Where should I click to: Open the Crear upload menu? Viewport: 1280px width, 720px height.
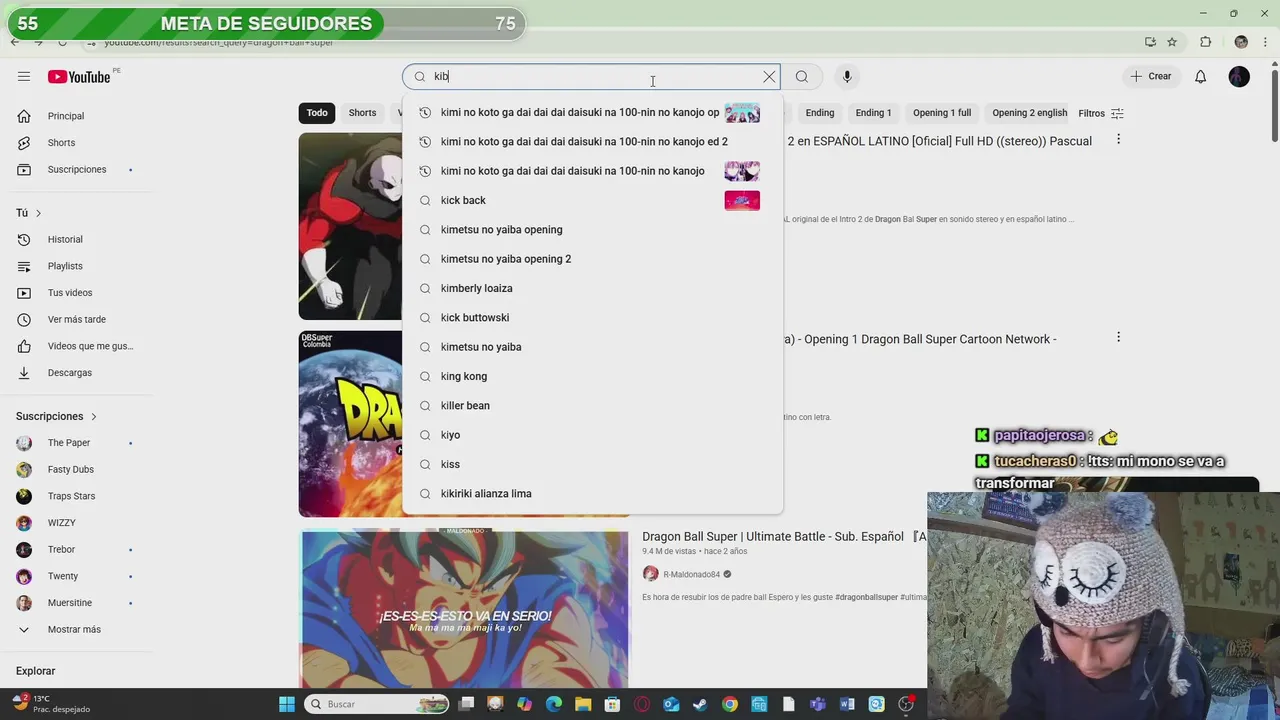(x=1151, y=76)
